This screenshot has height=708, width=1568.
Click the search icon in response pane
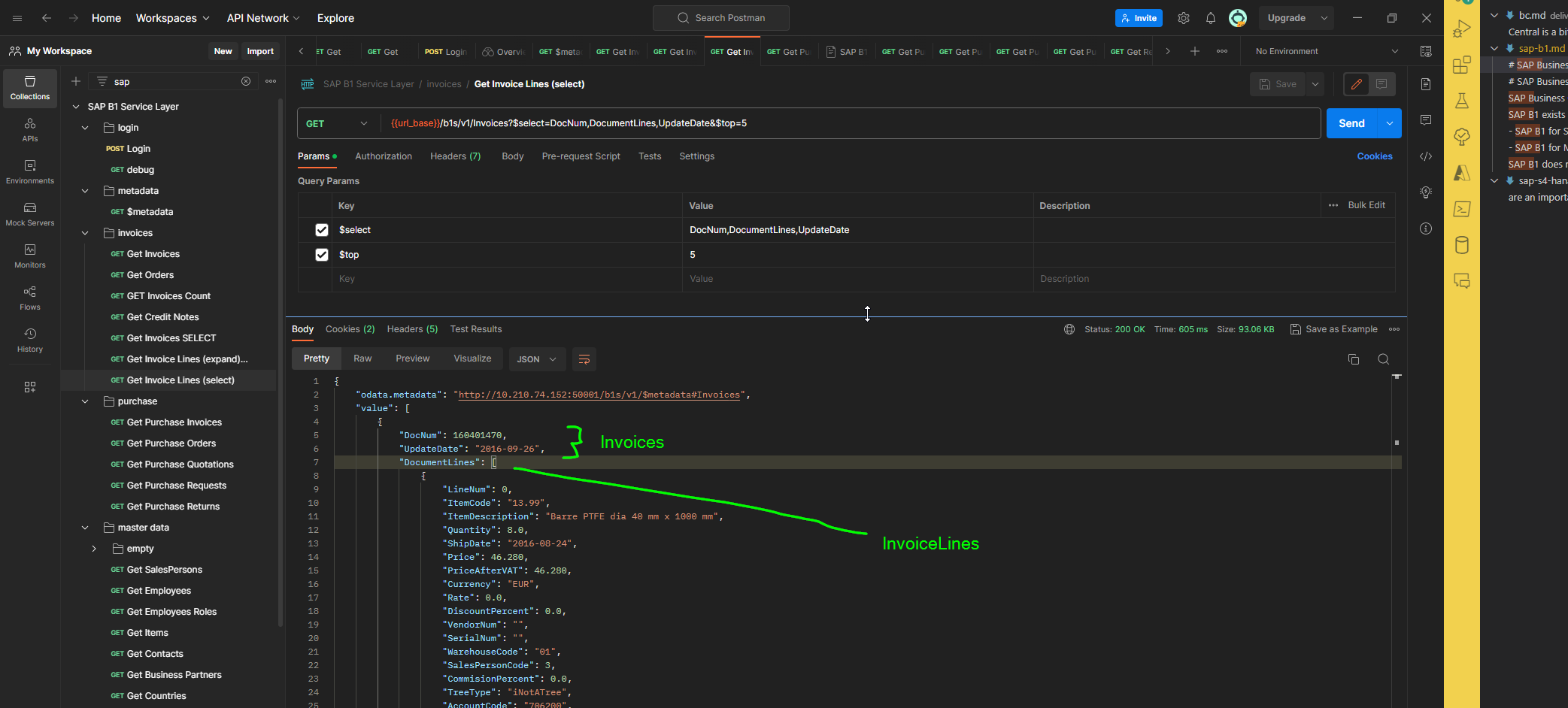[1383, 359]
